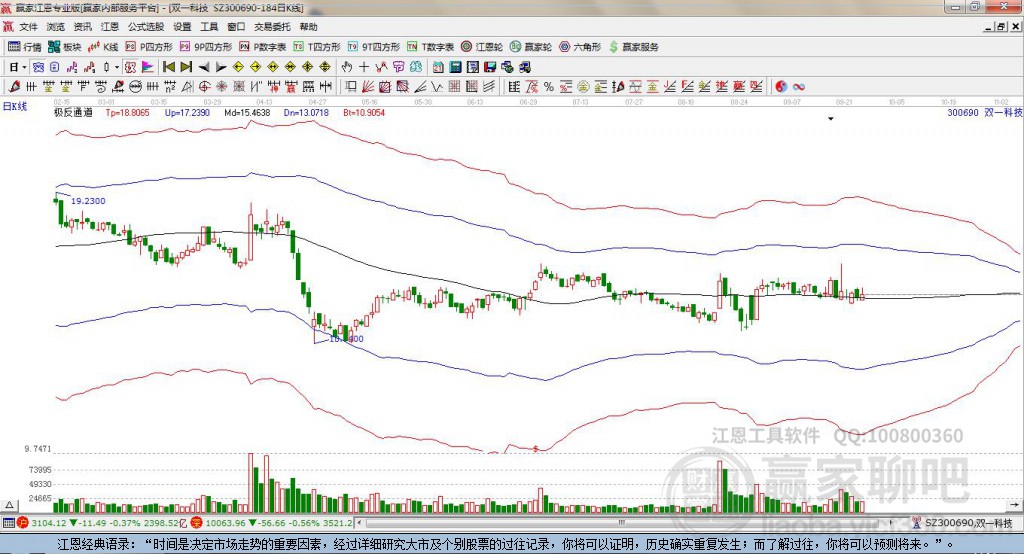Click the Dn=13.0718 value
Viewport: 1024px width, 554px height.
[306, 113]
